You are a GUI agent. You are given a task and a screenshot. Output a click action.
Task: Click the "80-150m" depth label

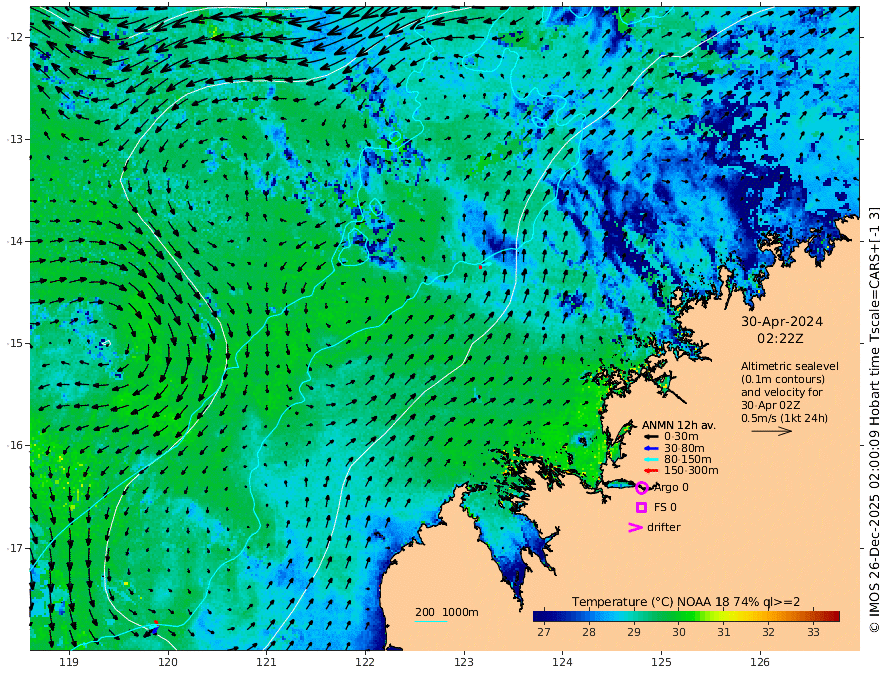coord(688,459)
